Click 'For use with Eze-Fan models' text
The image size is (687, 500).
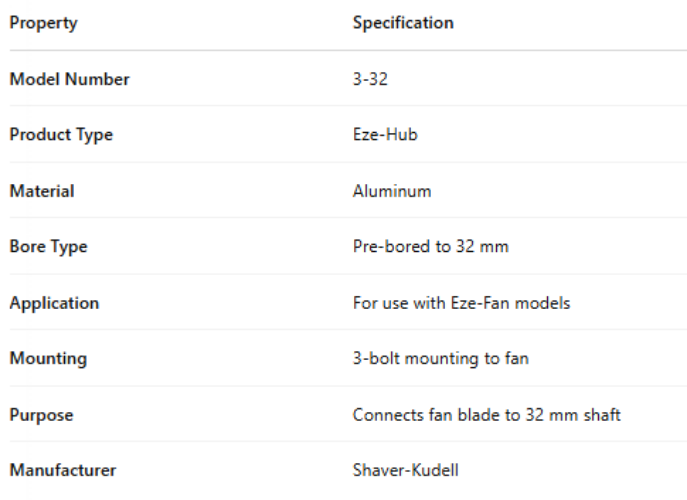pyautogui.click(x=461, y=302)
